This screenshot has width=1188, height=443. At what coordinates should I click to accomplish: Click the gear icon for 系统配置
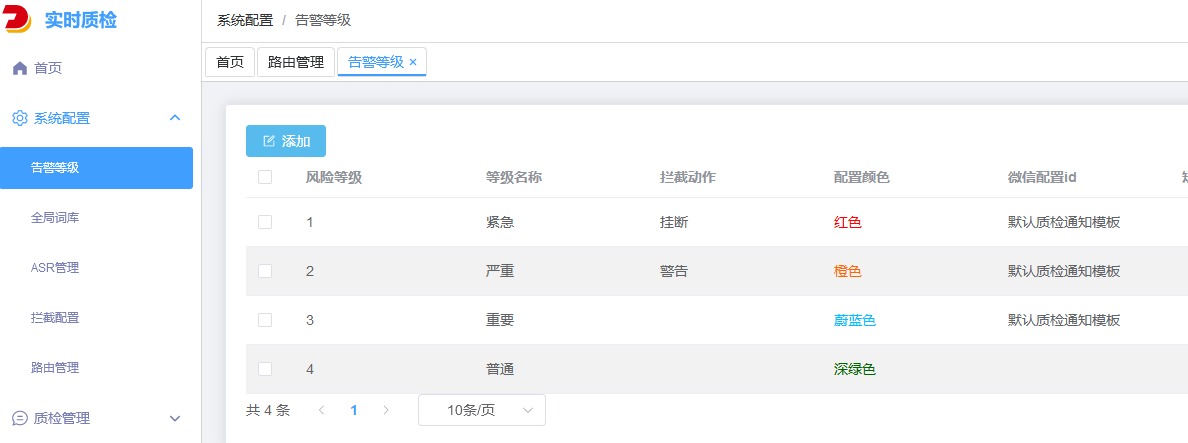(x=19, y=118)
